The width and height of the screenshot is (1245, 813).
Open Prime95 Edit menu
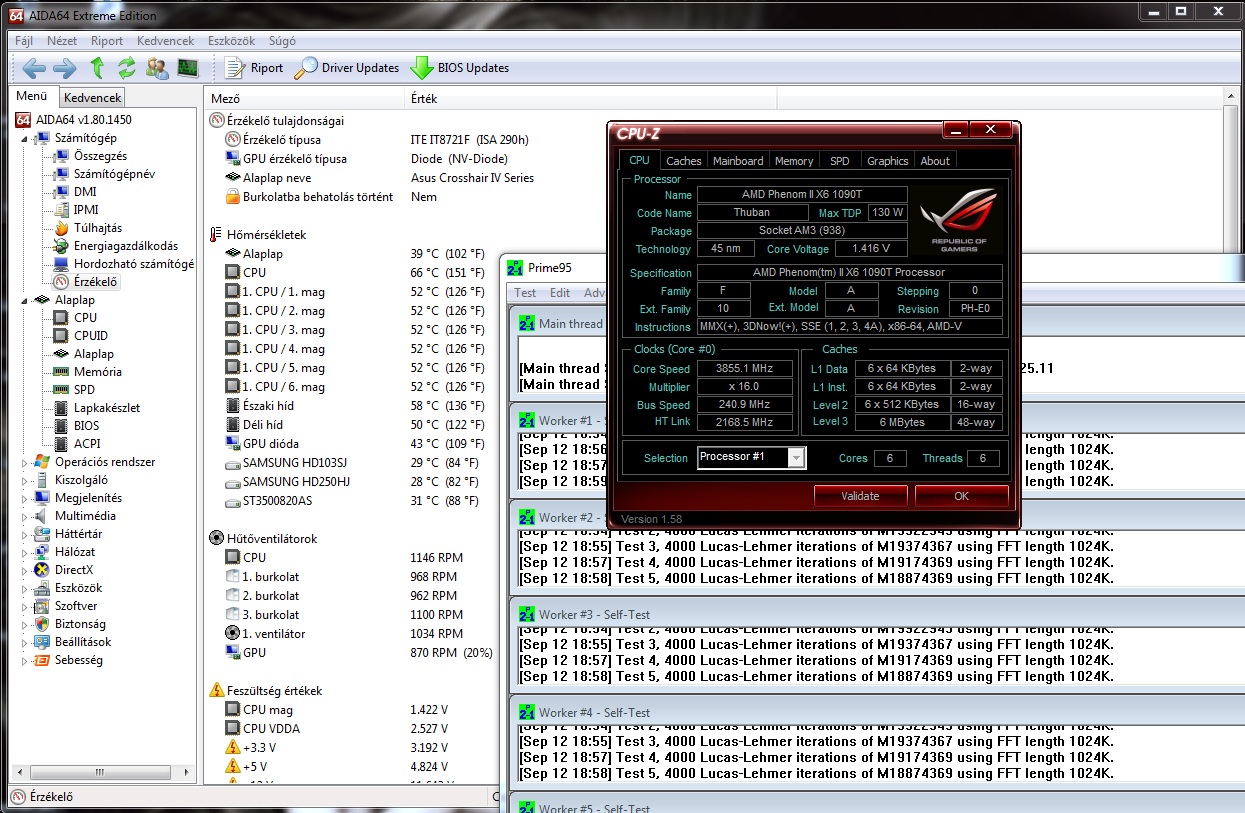(x=560, y=293)
